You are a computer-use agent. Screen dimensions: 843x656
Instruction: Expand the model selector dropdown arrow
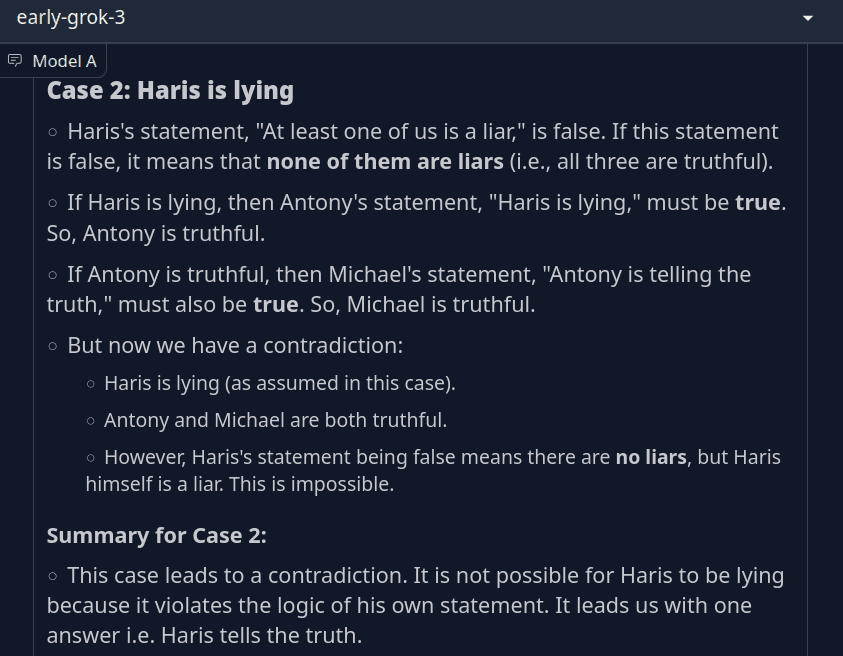808,18
